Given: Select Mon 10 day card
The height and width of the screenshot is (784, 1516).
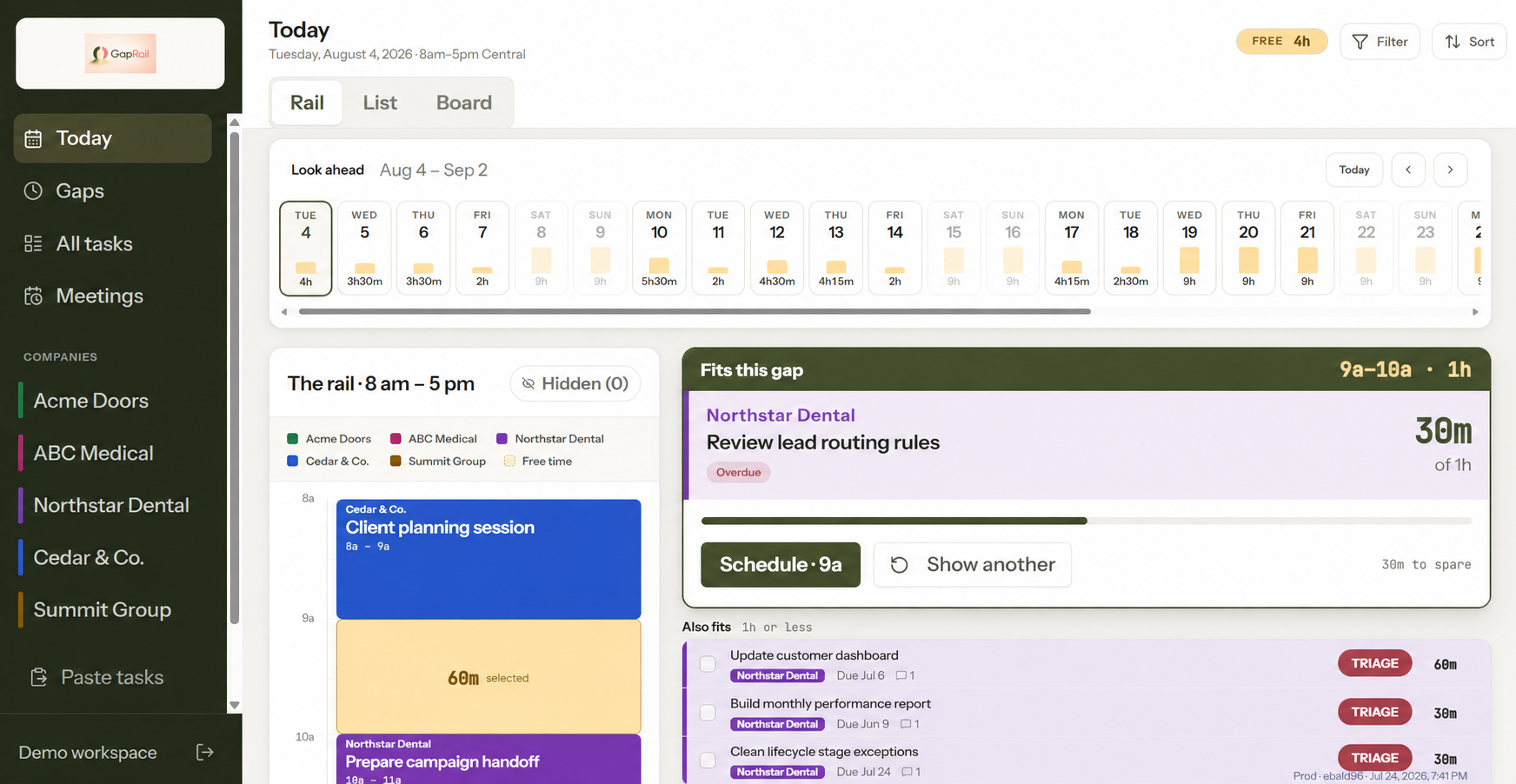Looking at the screenshot, I should click(x=659, y=248).
